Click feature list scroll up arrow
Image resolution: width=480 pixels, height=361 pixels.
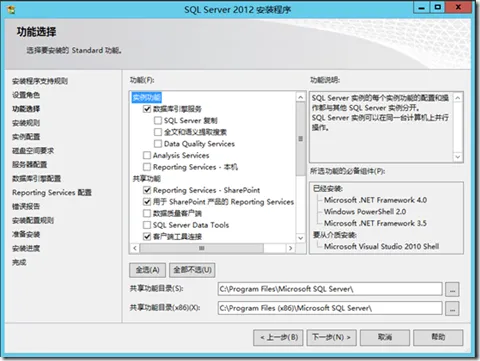click(300, 97)
